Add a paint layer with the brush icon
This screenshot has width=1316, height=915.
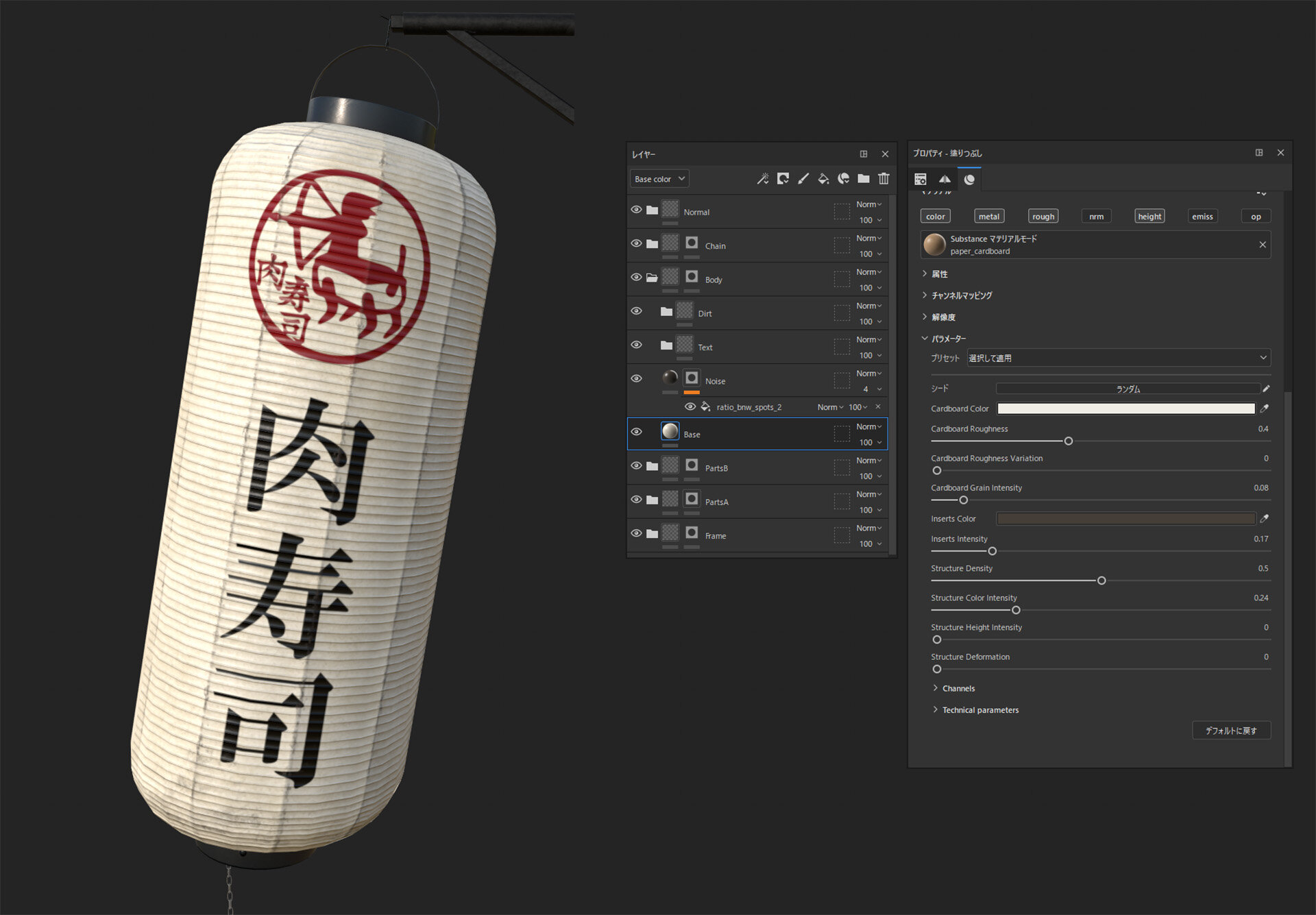803,179
